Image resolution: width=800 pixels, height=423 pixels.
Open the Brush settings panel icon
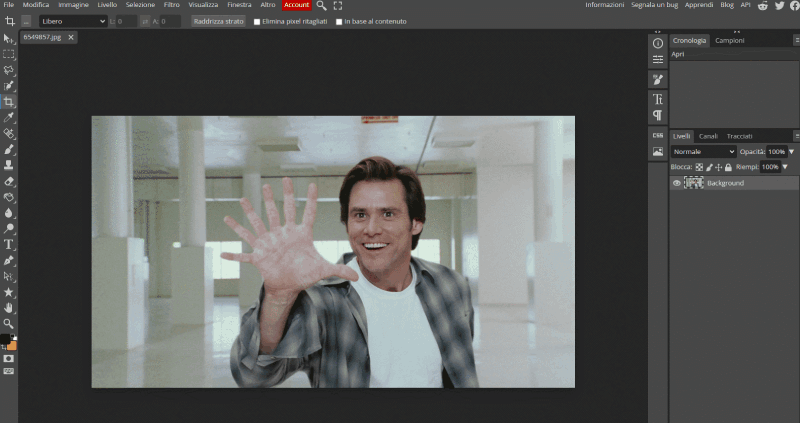click(x=658, y=79)
